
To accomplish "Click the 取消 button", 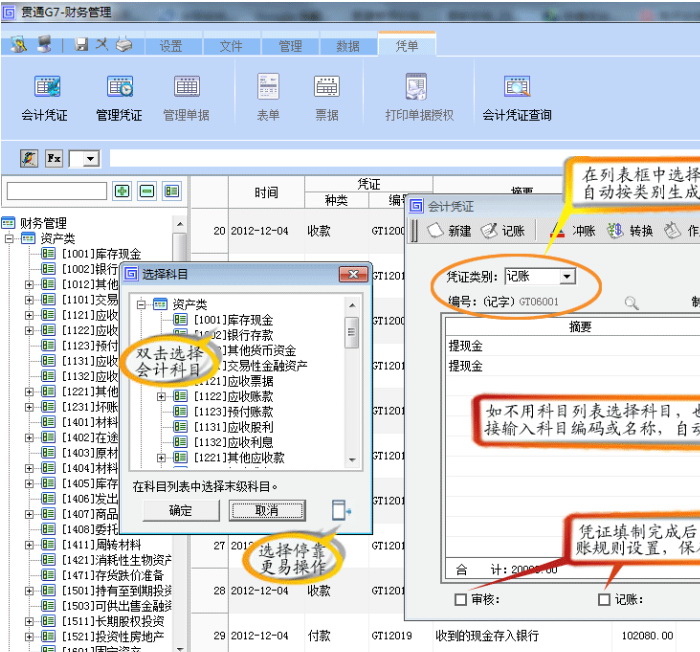I will [x=267, y=510].
